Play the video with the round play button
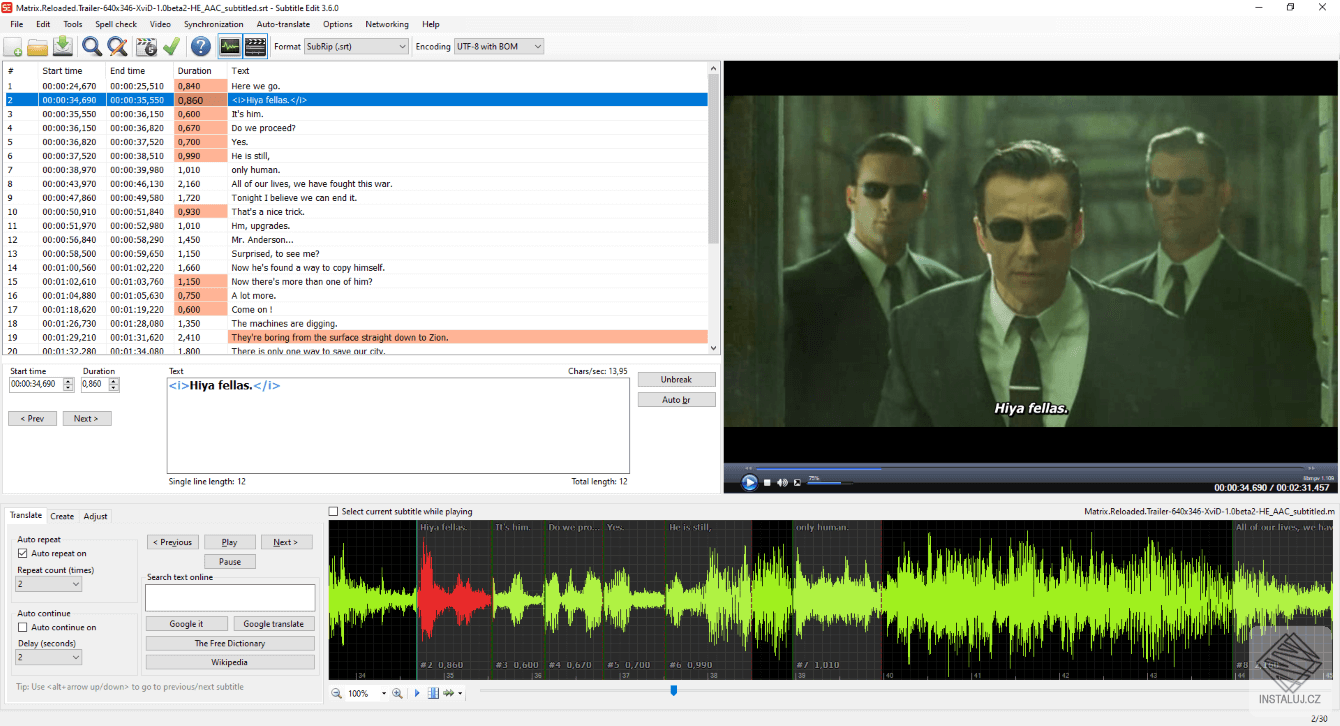 click(749, 482)
